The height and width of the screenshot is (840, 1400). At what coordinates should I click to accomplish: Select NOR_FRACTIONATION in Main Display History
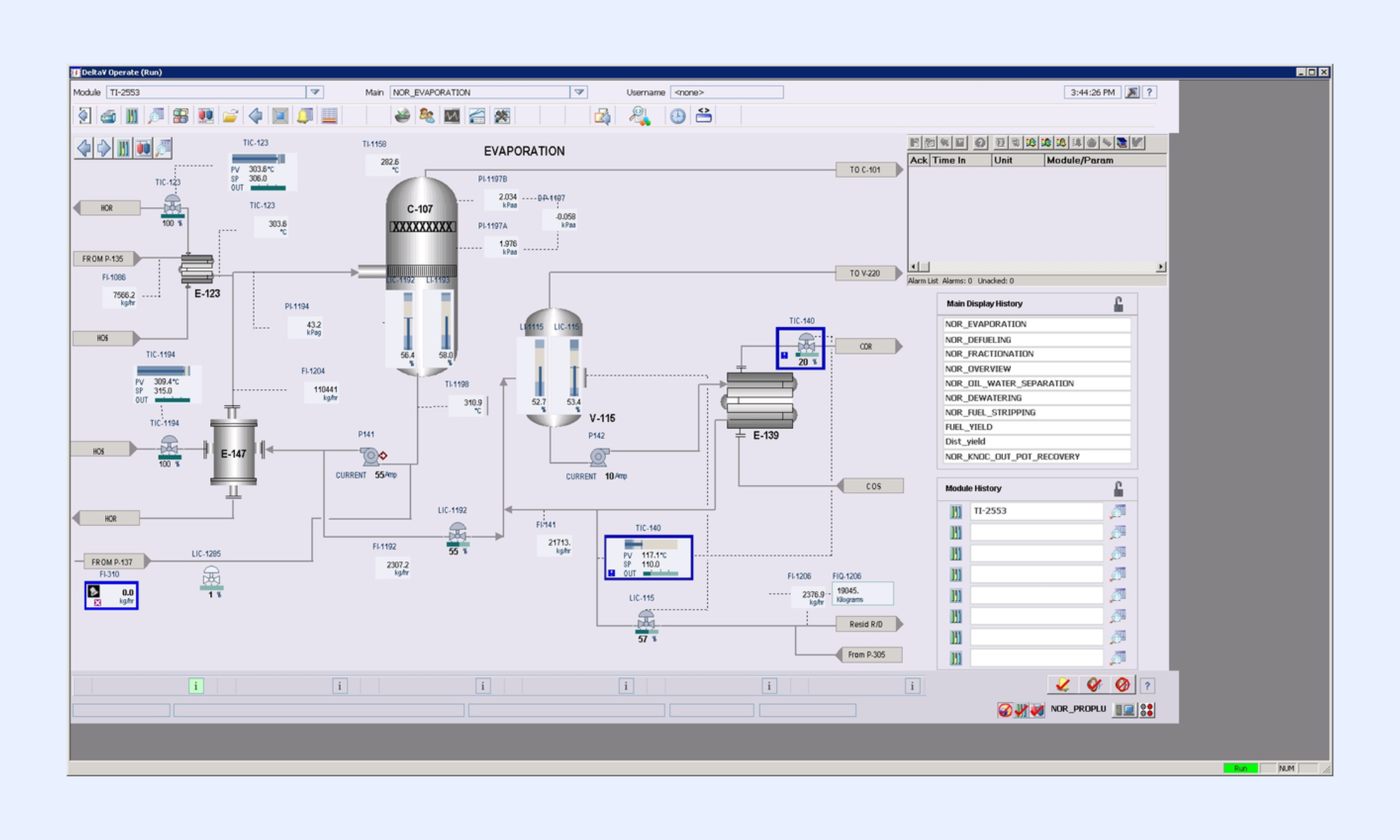click(x=1037, y=354)
